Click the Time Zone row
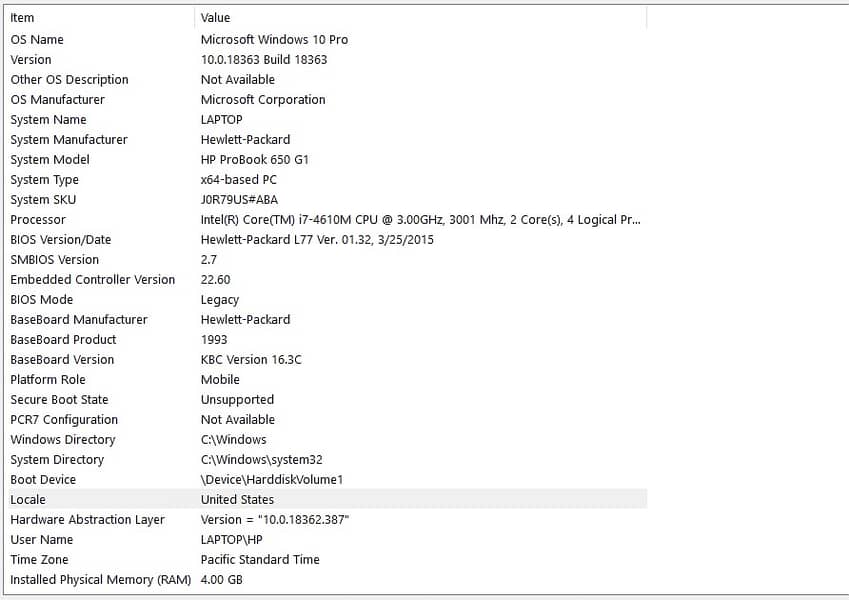The height and width of the screenshot is (600, 849). pyautogui.click(x=39, y=560)
